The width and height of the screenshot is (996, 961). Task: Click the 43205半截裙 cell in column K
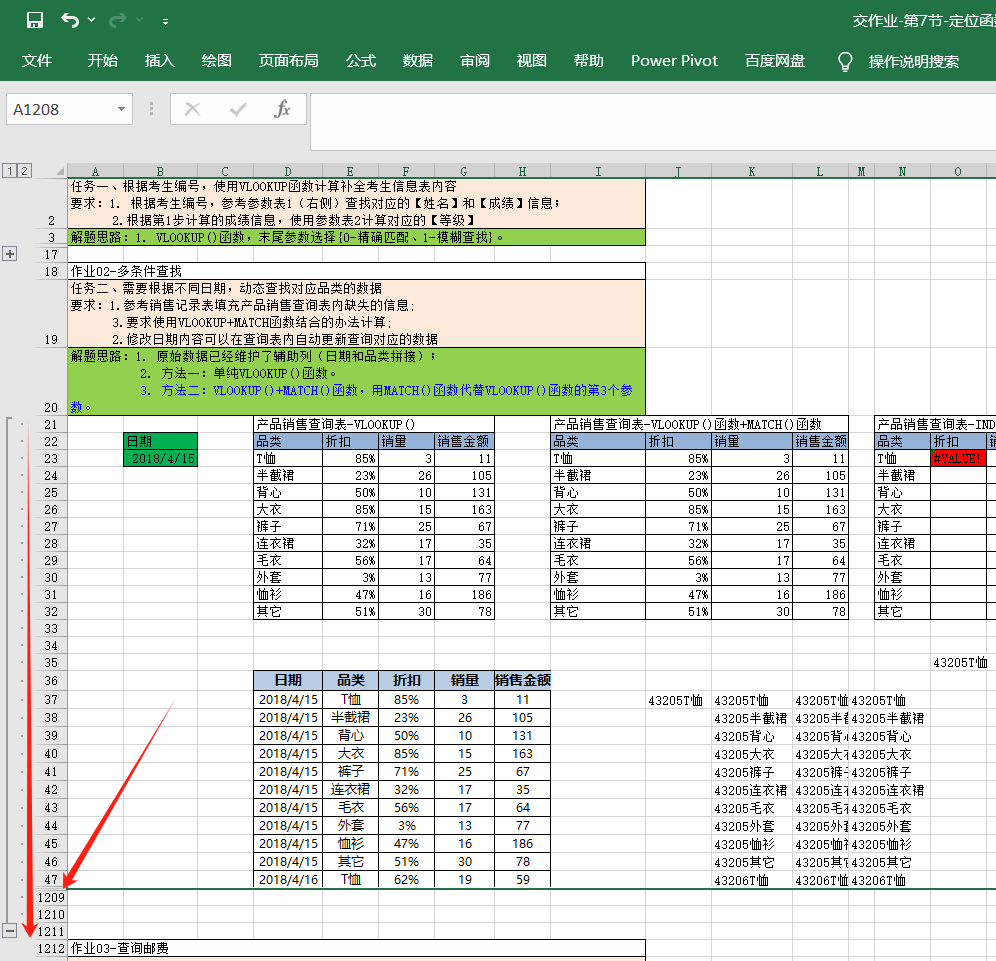(751, 718)
